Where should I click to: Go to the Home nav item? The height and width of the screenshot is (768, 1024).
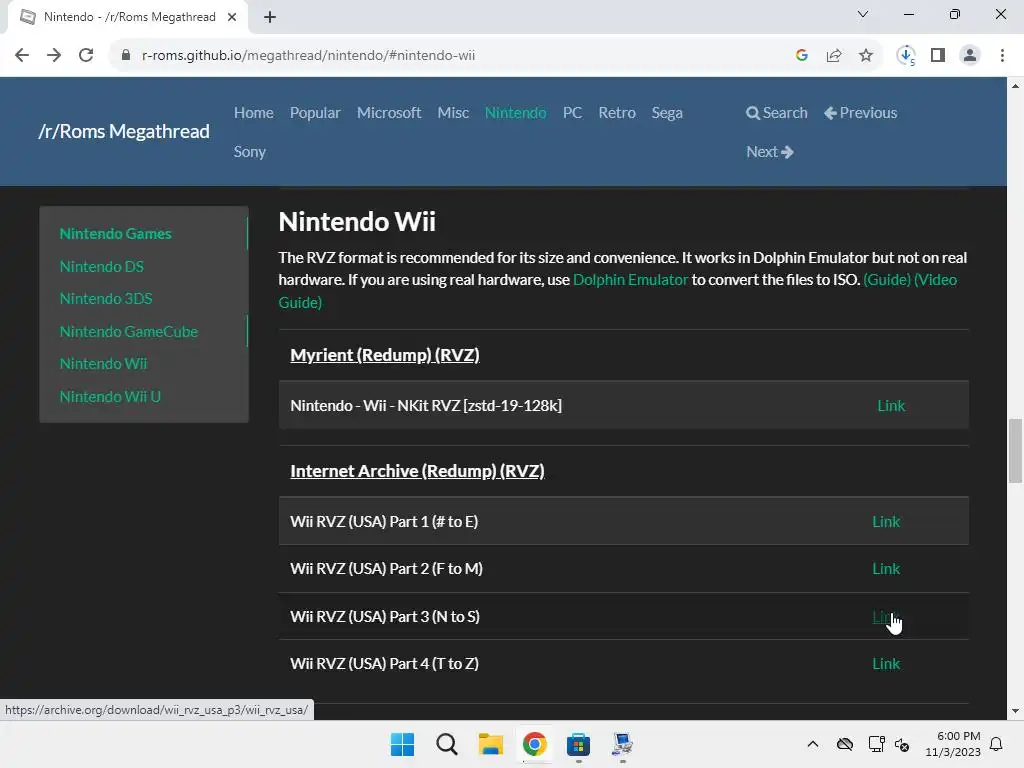(x=253, y=112)
